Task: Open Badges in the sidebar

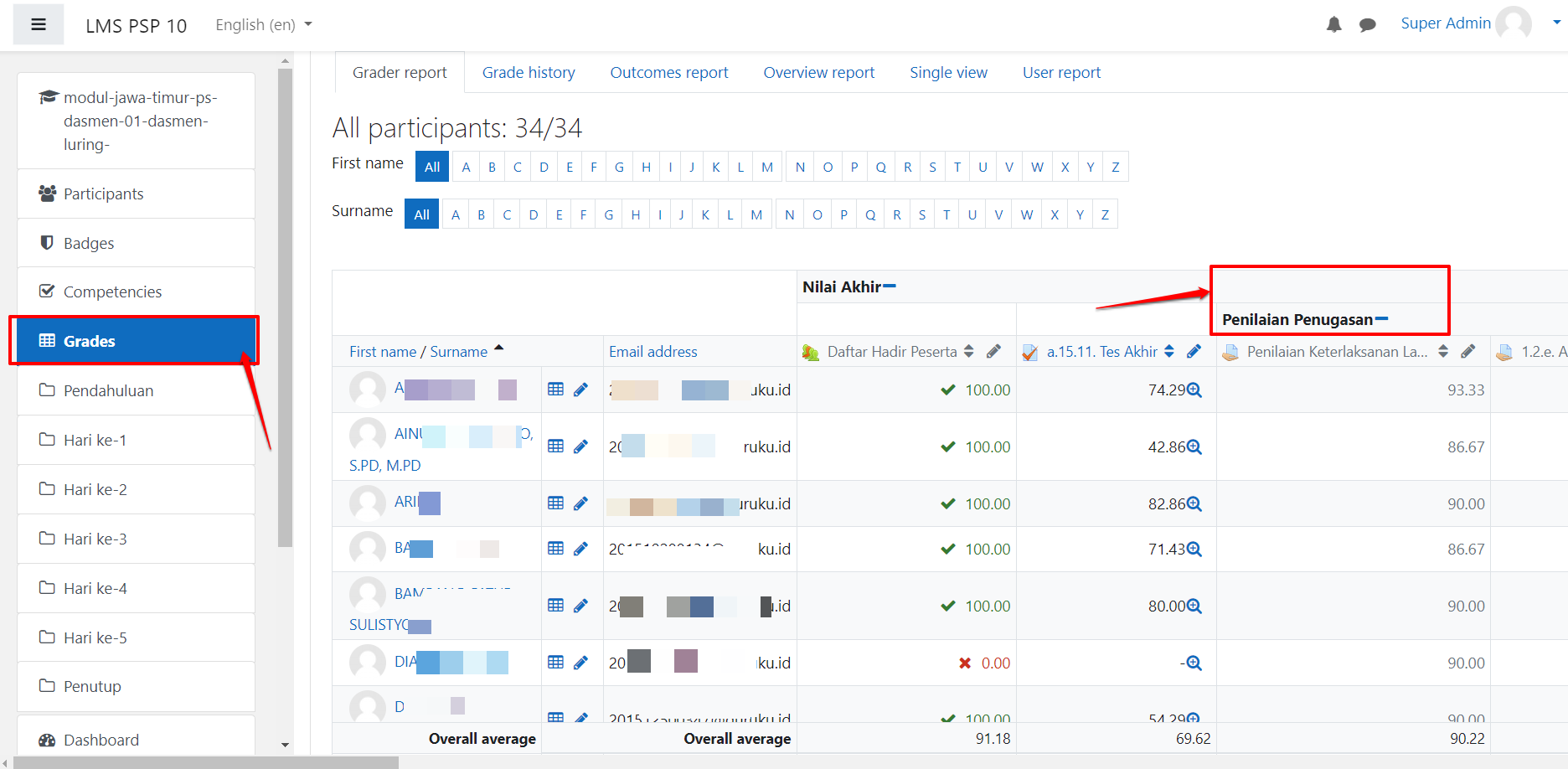Action: pos(137,243)
